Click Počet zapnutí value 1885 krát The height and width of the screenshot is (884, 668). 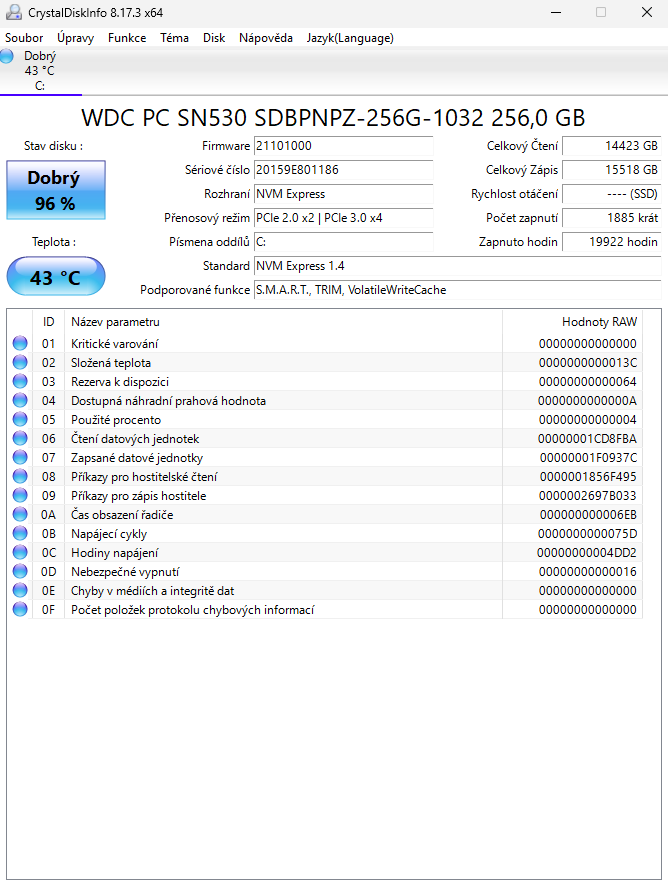tap(612, 218)
